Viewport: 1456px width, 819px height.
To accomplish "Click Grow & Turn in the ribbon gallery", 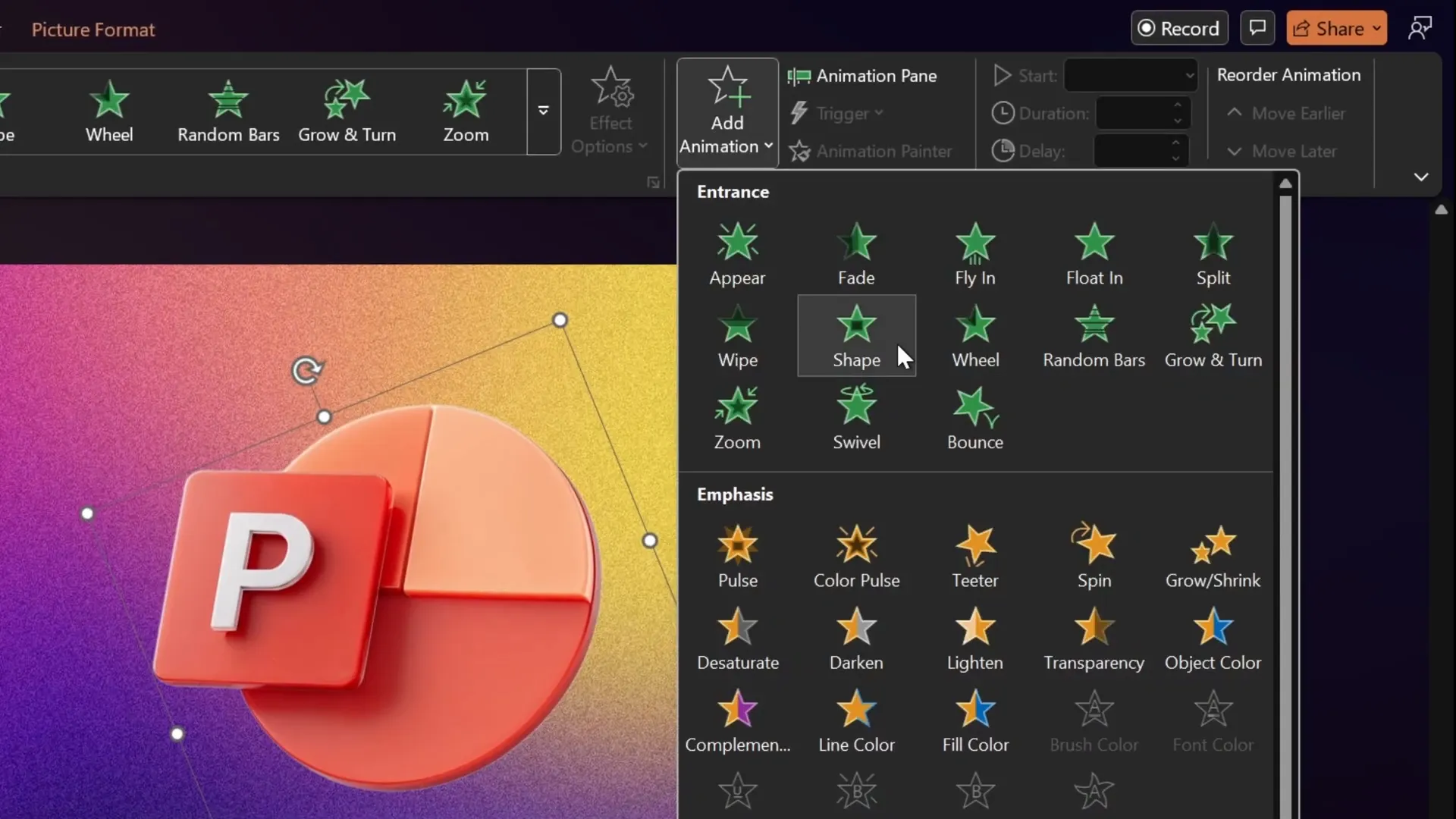I will [347, 111].
